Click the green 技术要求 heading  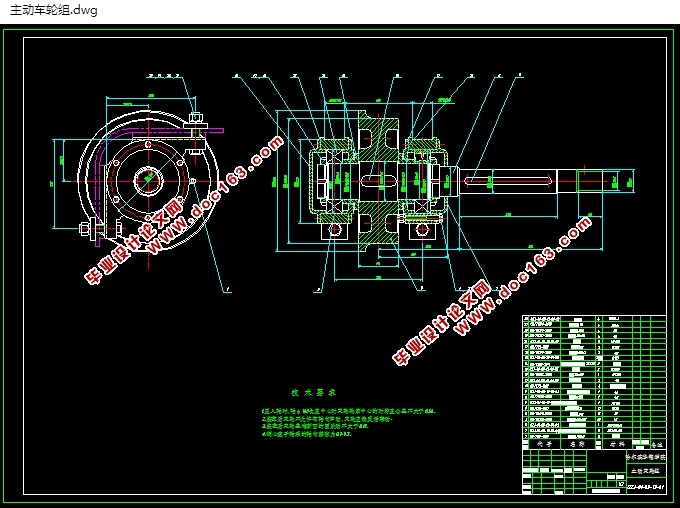[313, 393]
